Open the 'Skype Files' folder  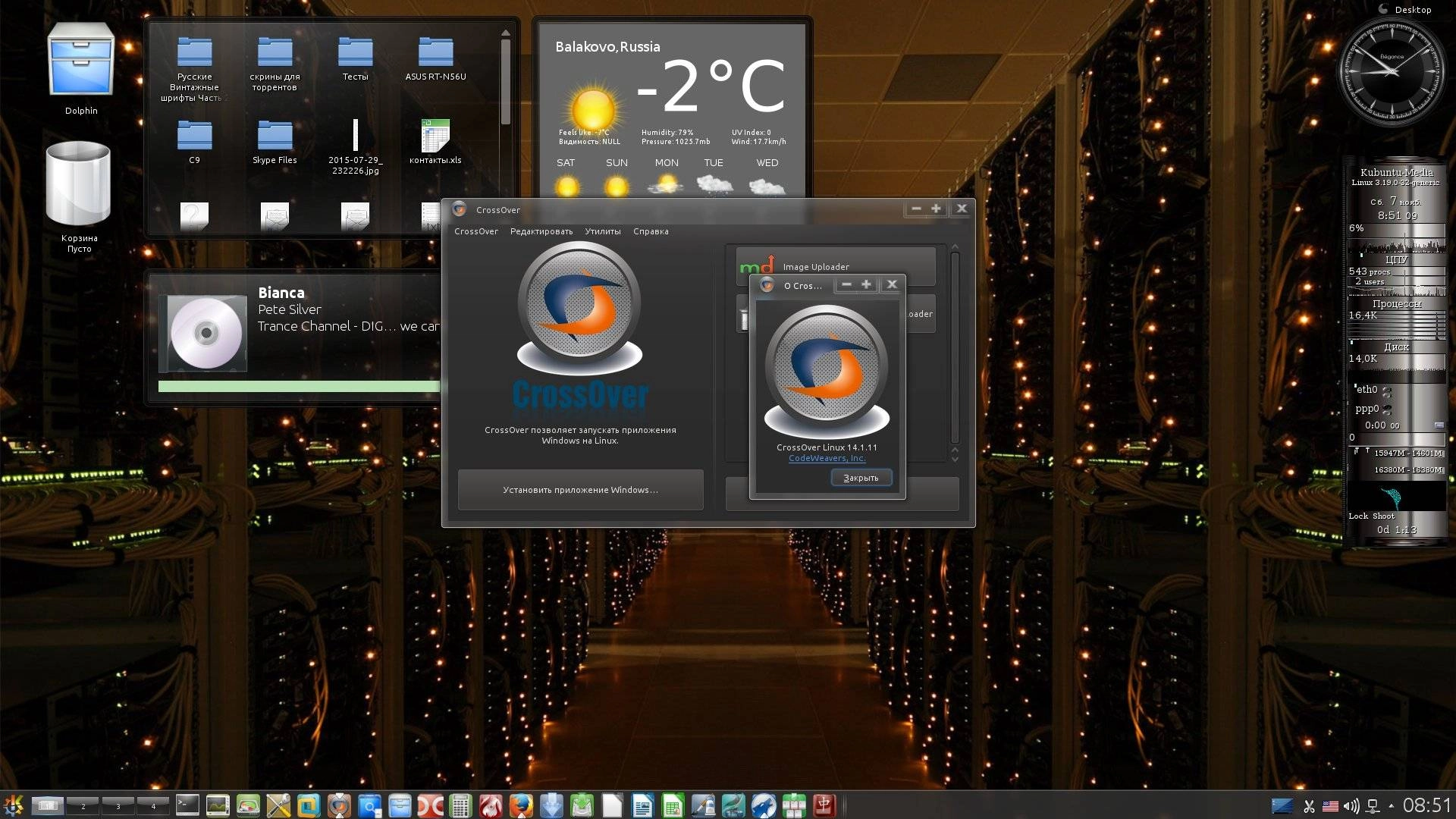coord(275,143)
